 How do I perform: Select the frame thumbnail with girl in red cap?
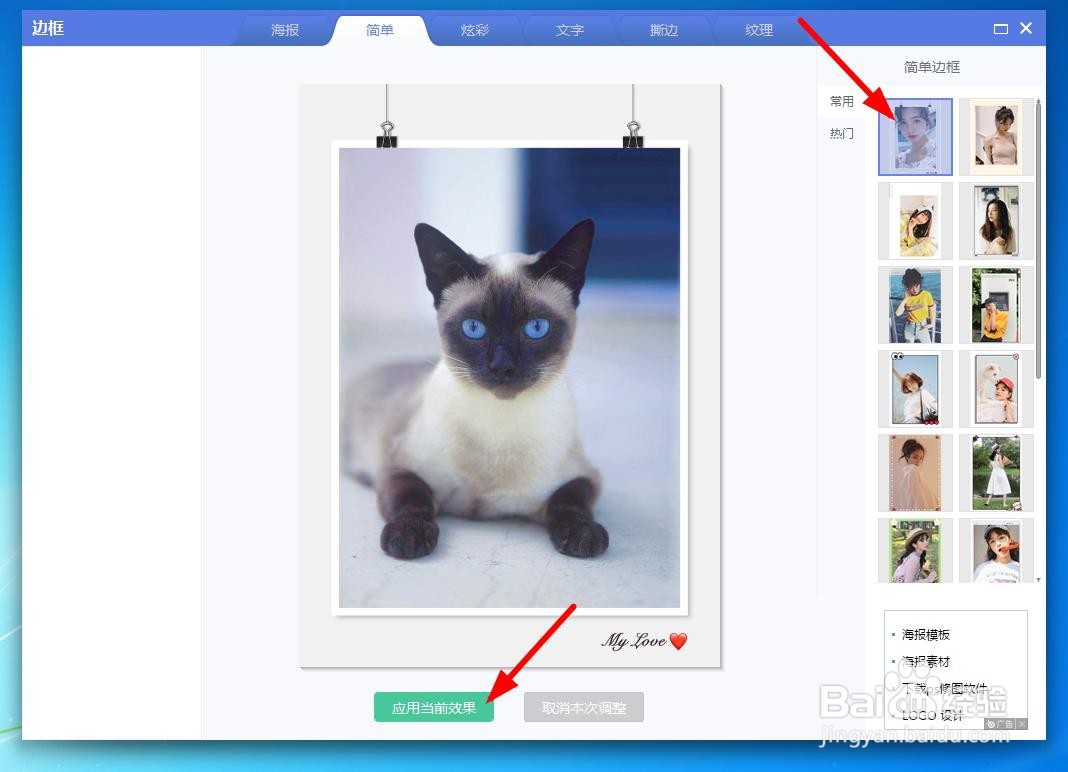[996, 389]
